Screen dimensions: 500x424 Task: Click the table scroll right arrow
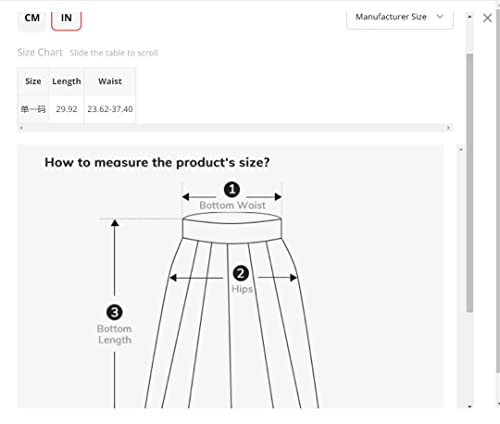(x=448, y=128)
